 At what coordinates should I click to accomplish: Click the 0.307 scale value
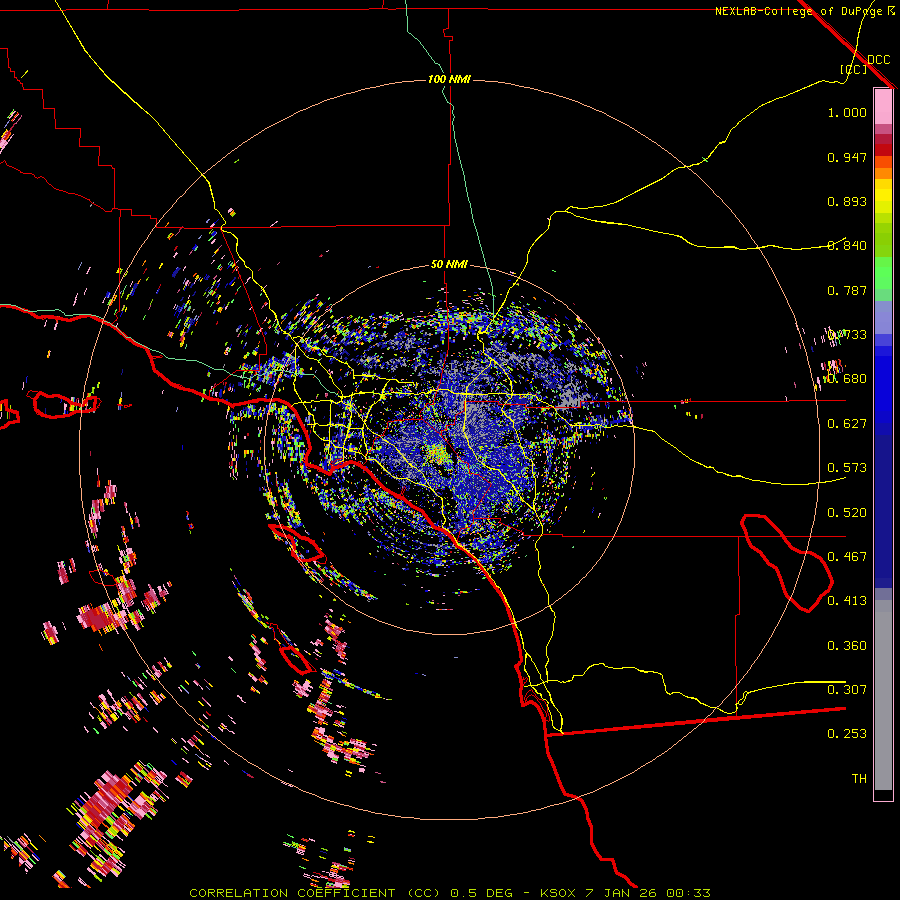[847, 690]
